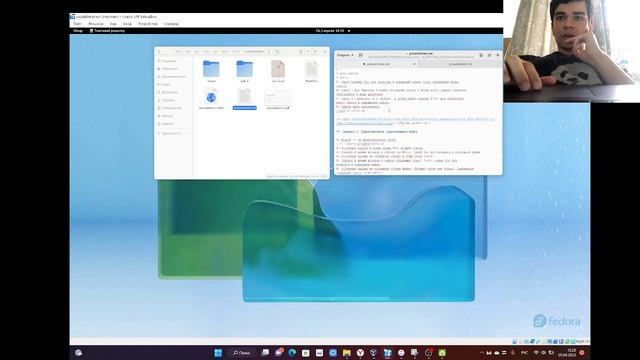Open the search icon in file manager
Image resolution: width=640 pixels, height=360 pixels.
pyautogui.click(x=278, y=51)
